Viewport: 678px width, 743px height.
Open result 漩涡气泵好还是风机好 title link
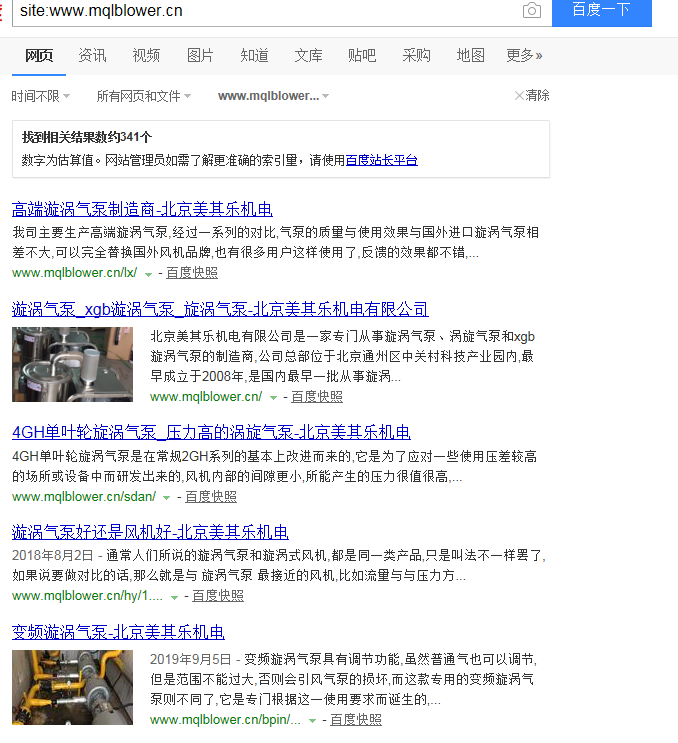click(150, 532)
